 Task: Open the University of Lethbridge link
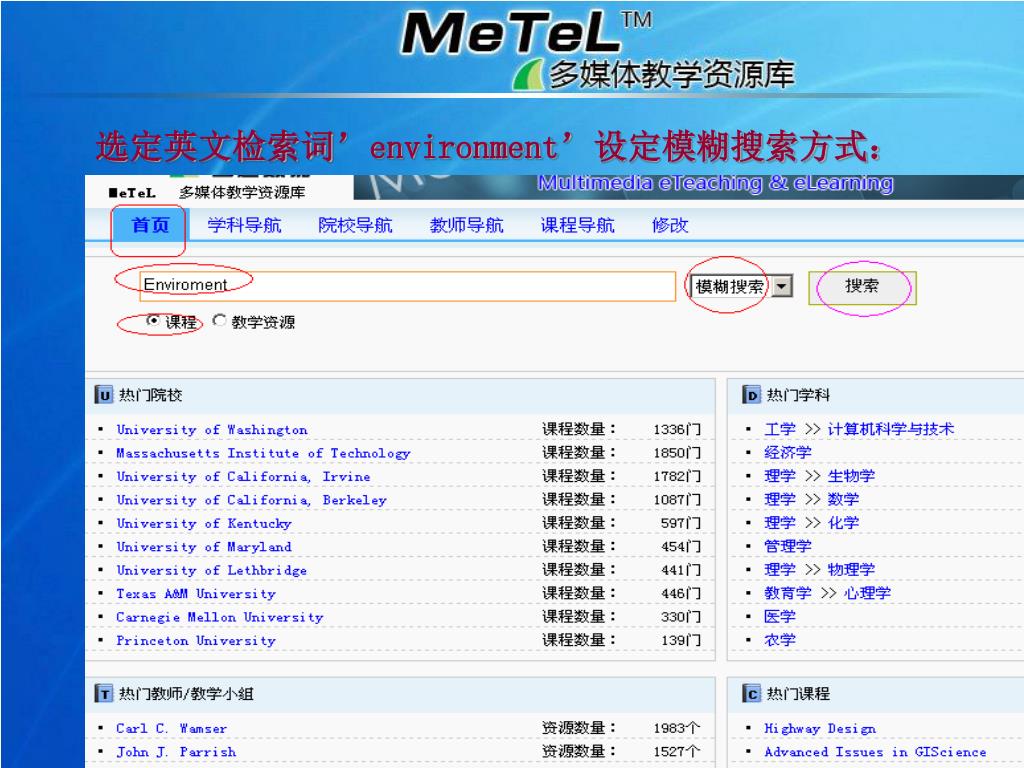coord(212,571)
